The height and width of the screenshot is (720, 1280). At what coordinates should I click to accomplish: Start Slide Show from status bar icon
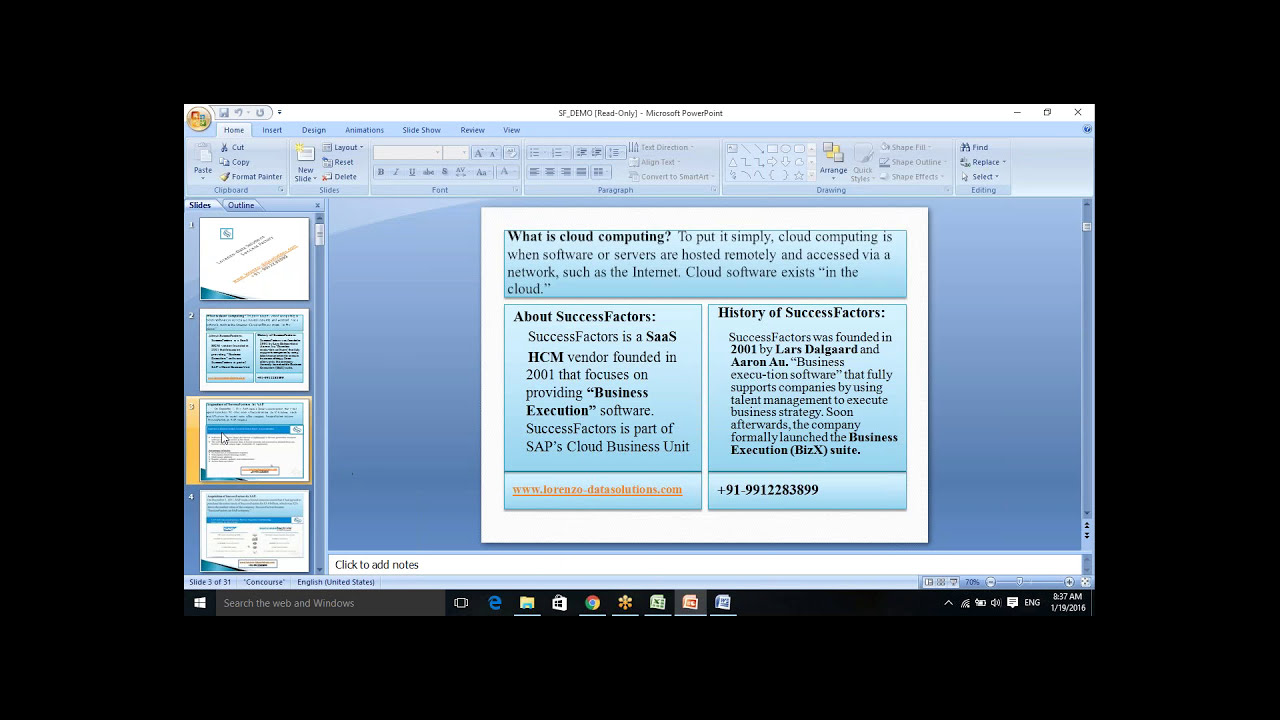pos(954,582)
